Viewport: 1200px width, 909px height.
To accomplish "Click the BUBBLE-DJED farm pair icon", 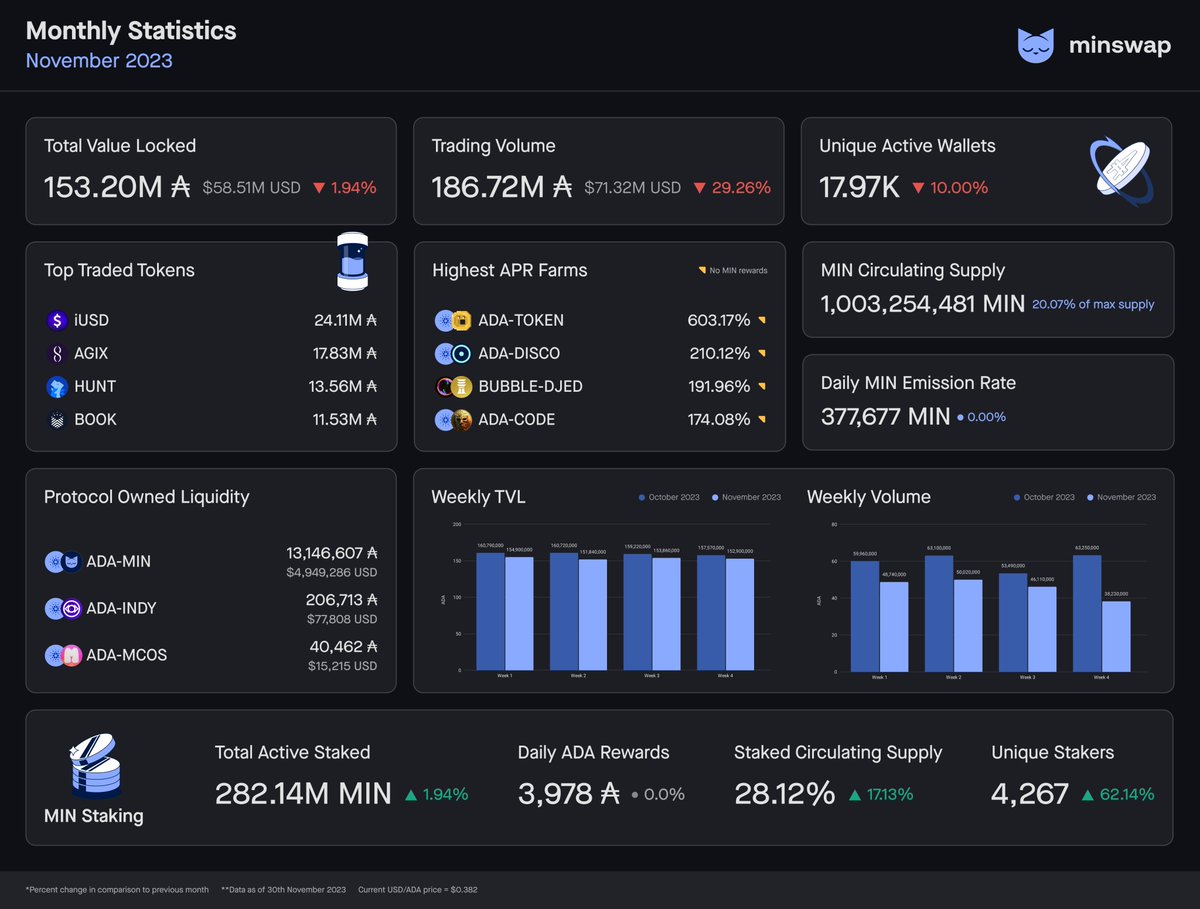I will (453, 387).
